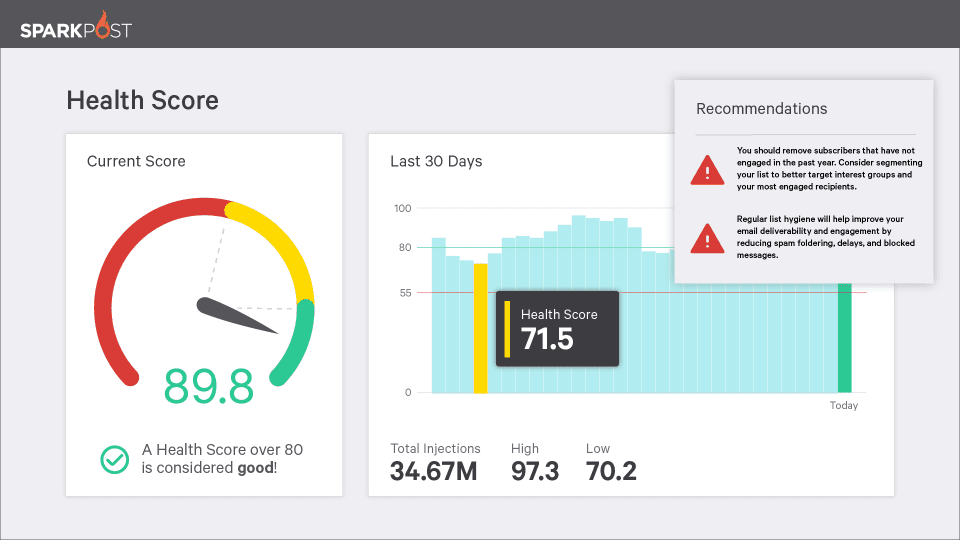
Task: Click the green checkmark circle icon
Action: click(x=114, y=459)
